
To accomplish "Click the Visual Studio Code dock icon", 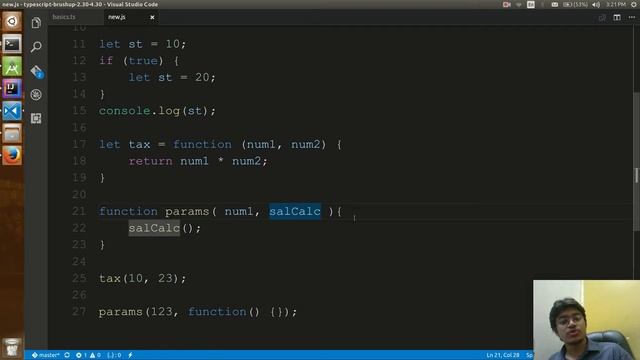I will 12,111.
